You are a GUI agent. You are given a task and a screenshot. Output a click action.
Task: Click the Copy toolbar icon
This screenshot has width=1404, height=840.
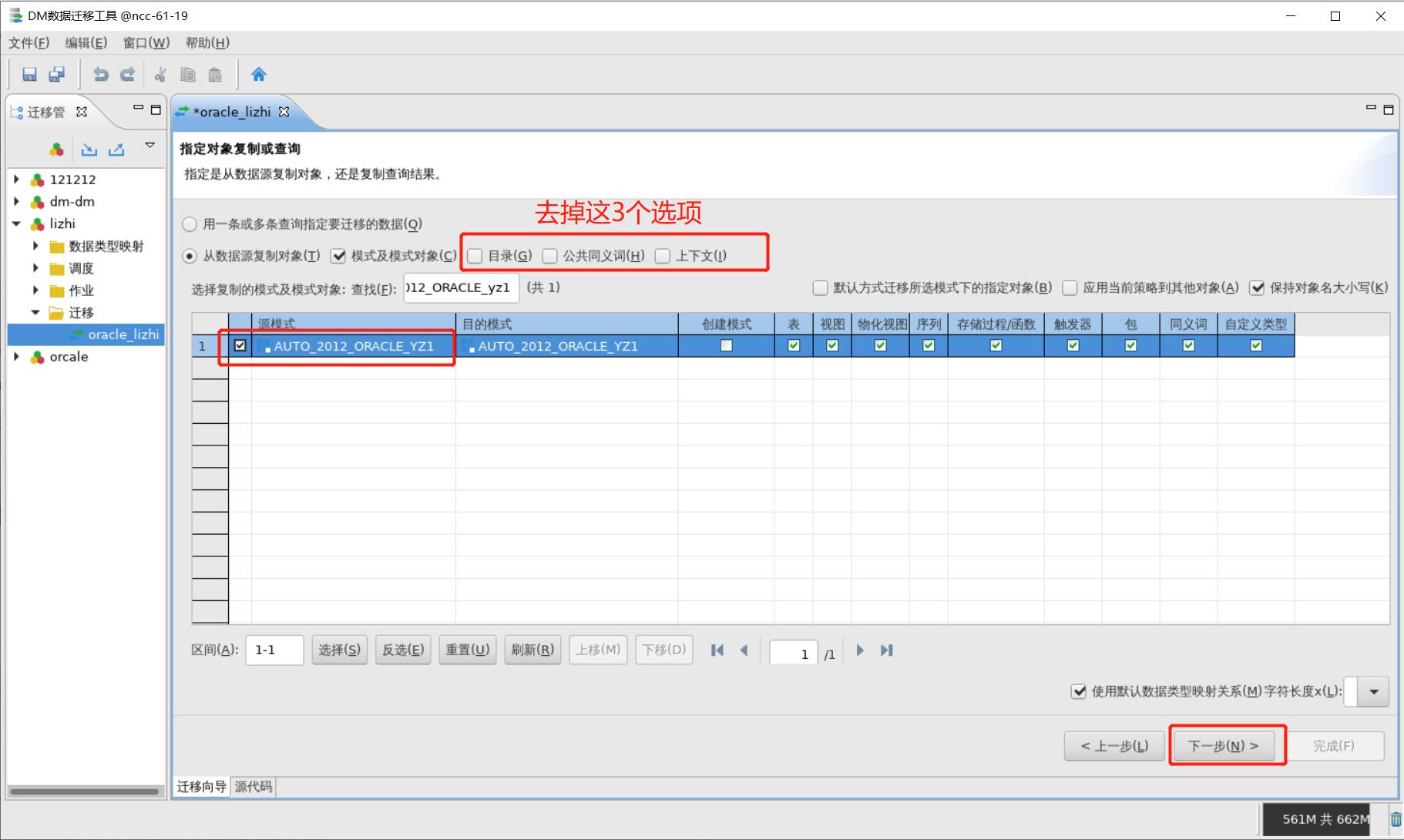187,74
